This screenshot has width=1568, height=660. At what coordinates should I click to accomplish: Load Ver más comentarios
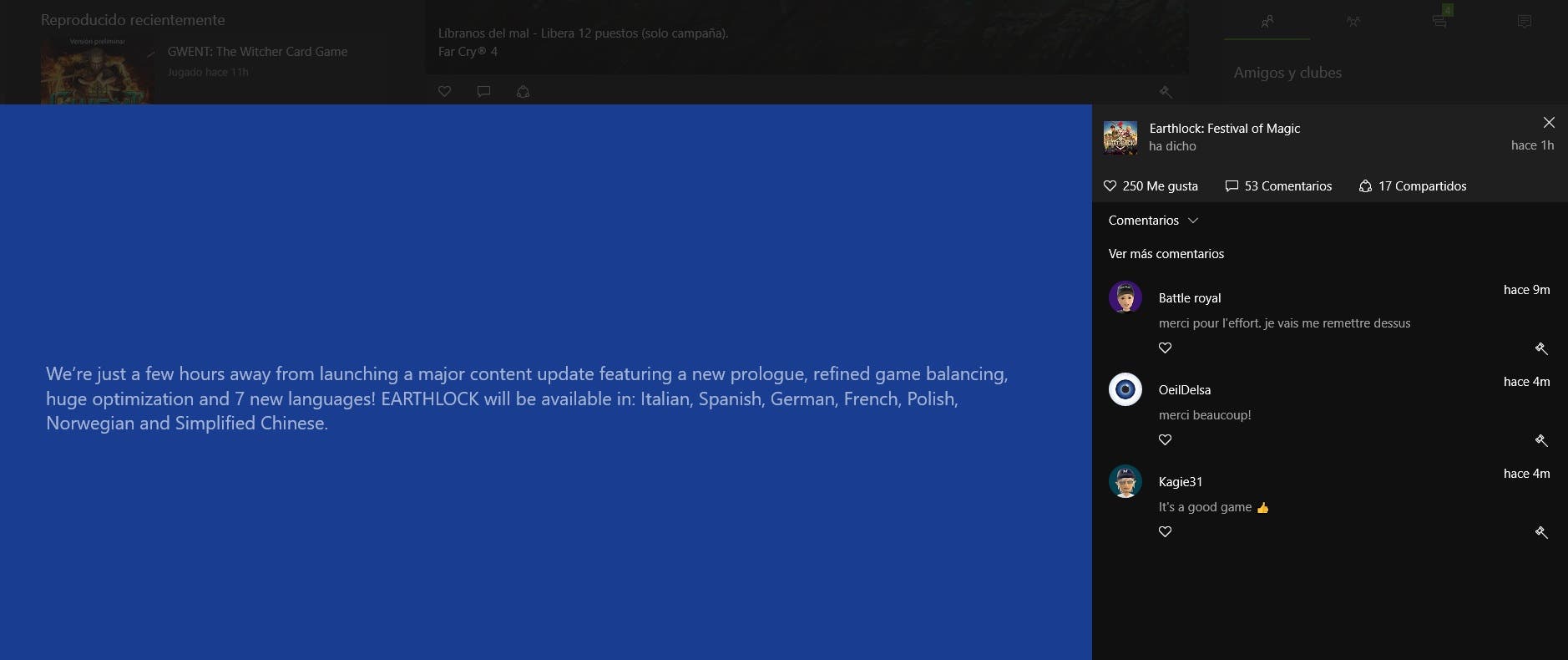coord(1166,254)
